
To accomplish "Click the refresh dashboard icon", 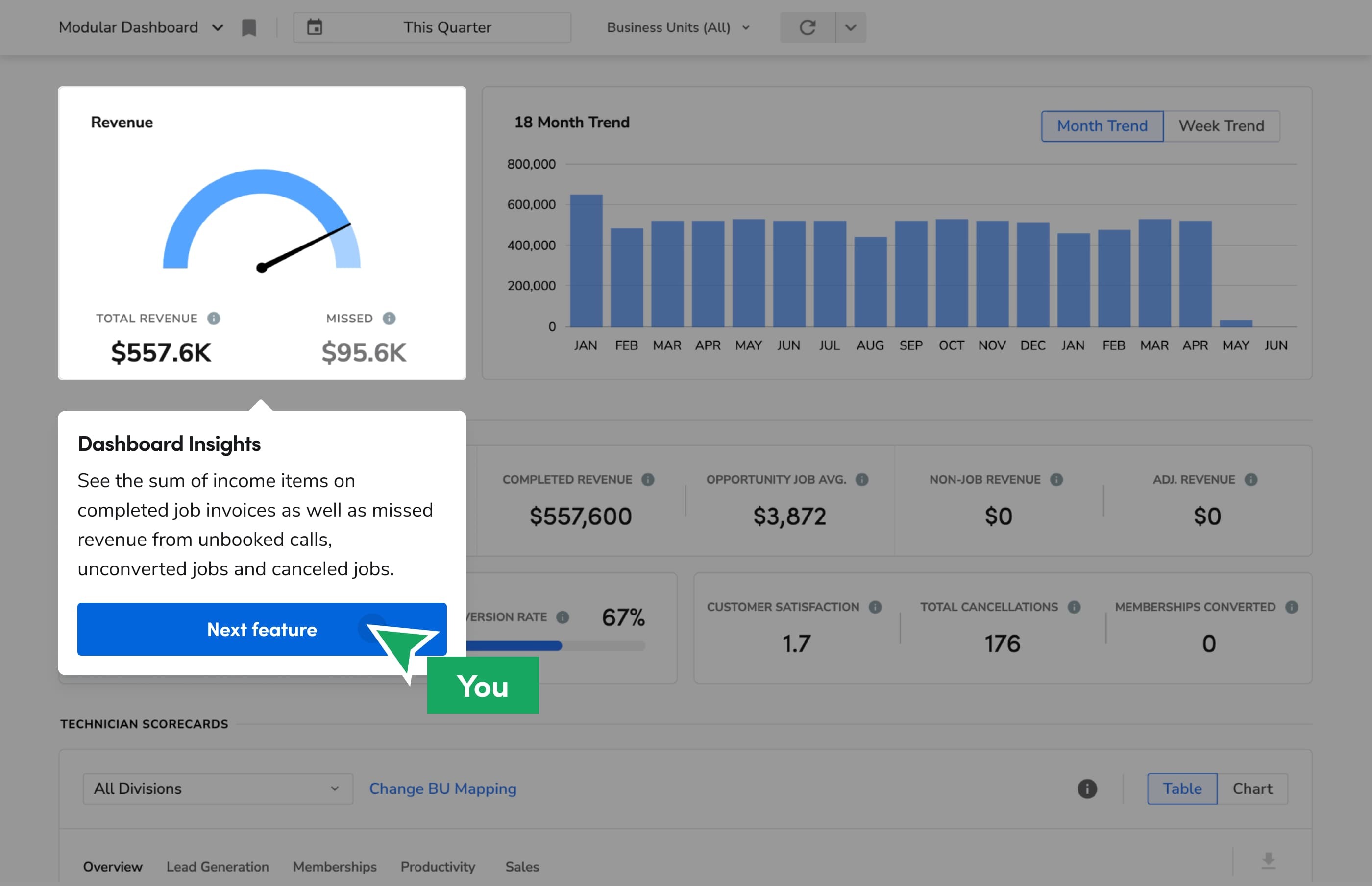I will click(x=807, y=27).
